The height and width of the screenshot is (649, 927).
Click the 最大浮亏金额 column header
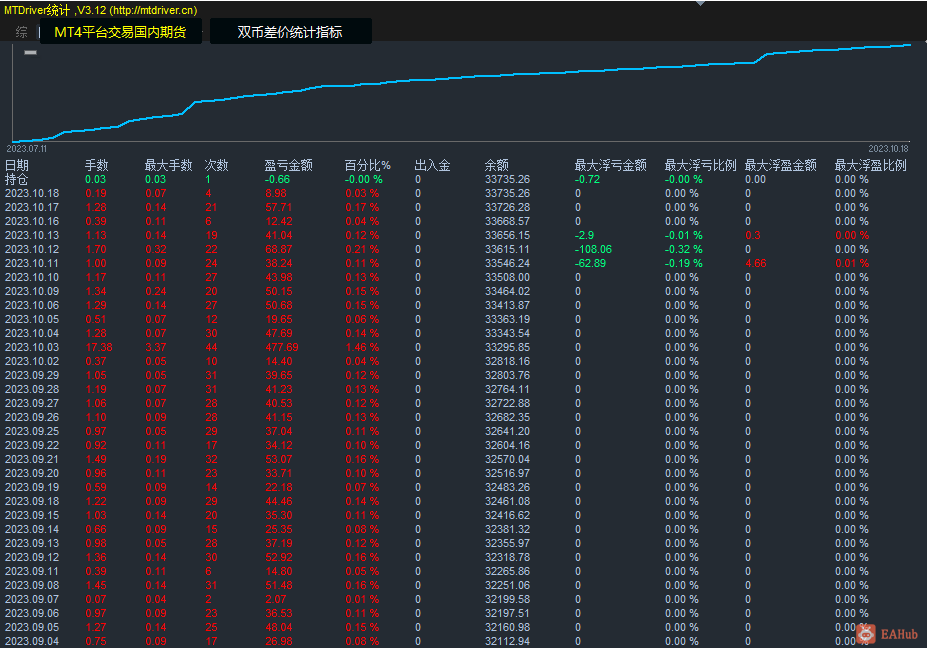611,166
